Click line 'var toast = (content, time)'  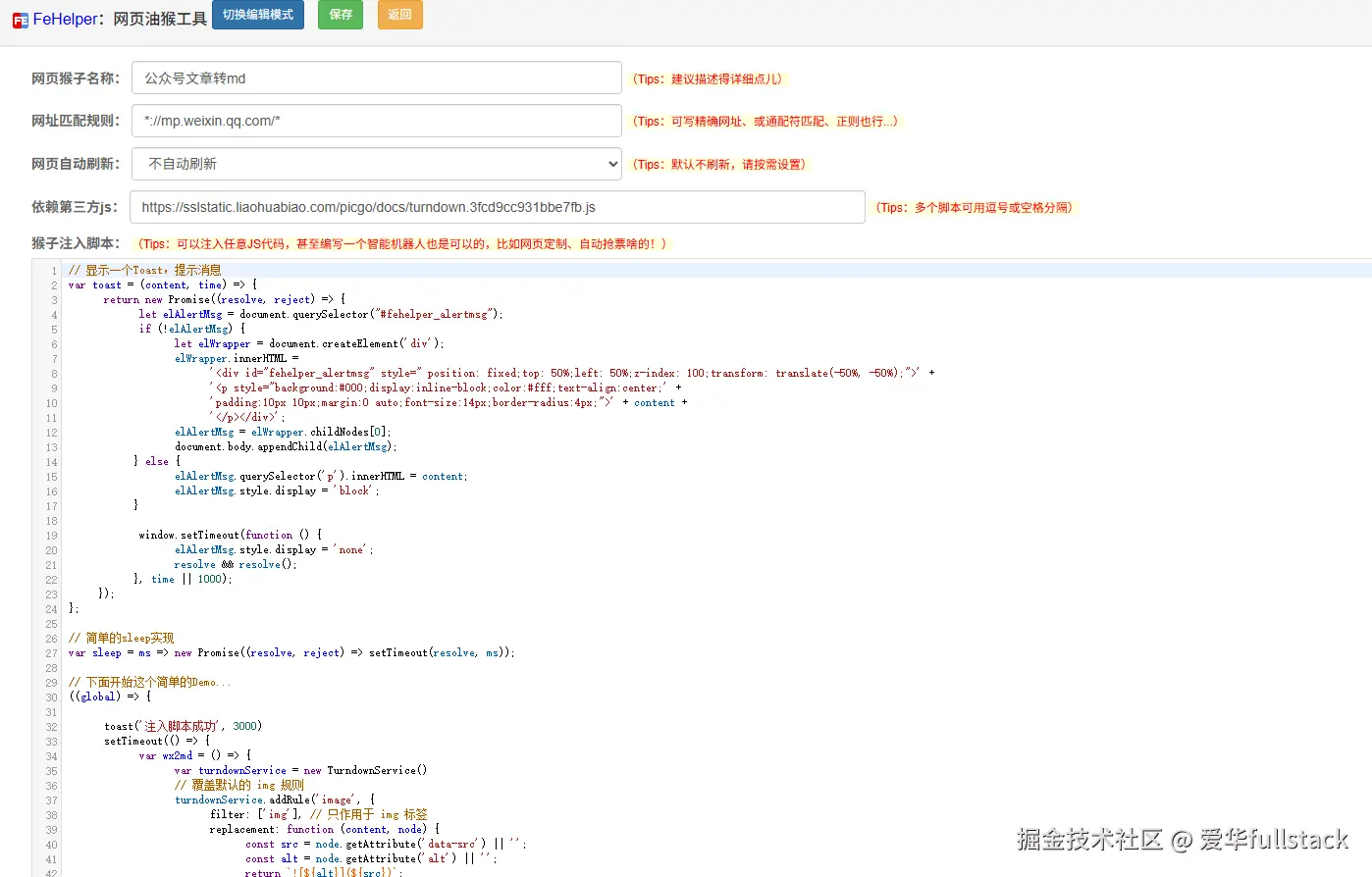coord(163,284)
